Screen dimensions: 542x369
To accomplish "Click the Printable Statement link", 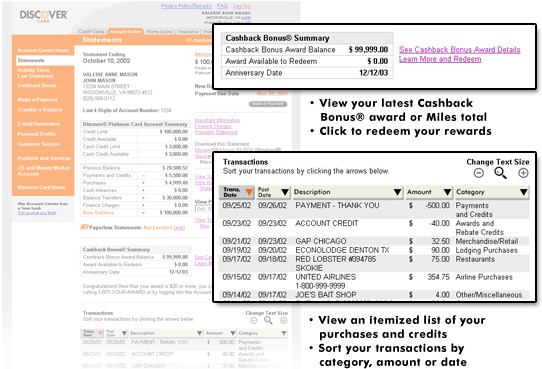I will [216, 132].
